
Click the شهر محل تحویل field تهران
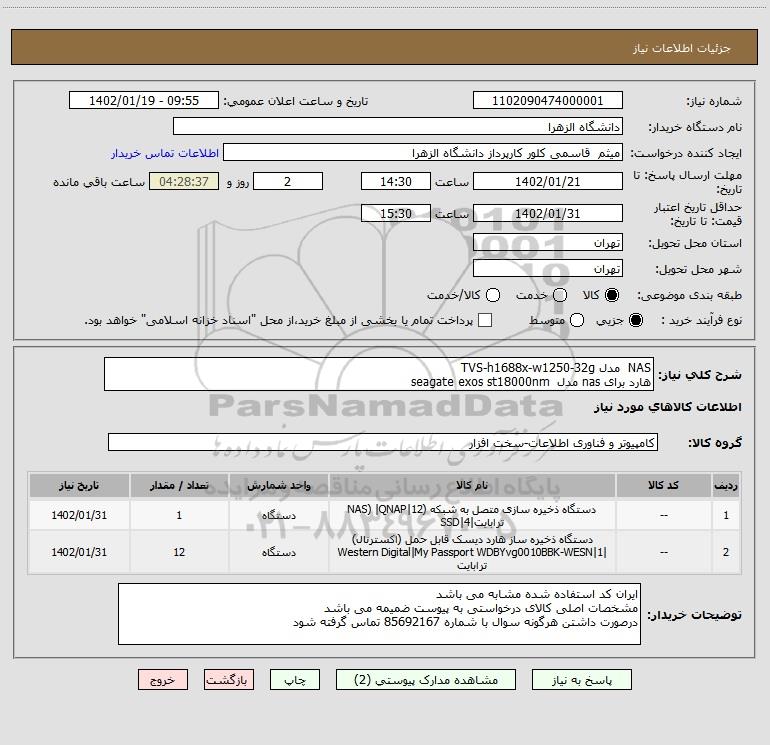point(548,269)
